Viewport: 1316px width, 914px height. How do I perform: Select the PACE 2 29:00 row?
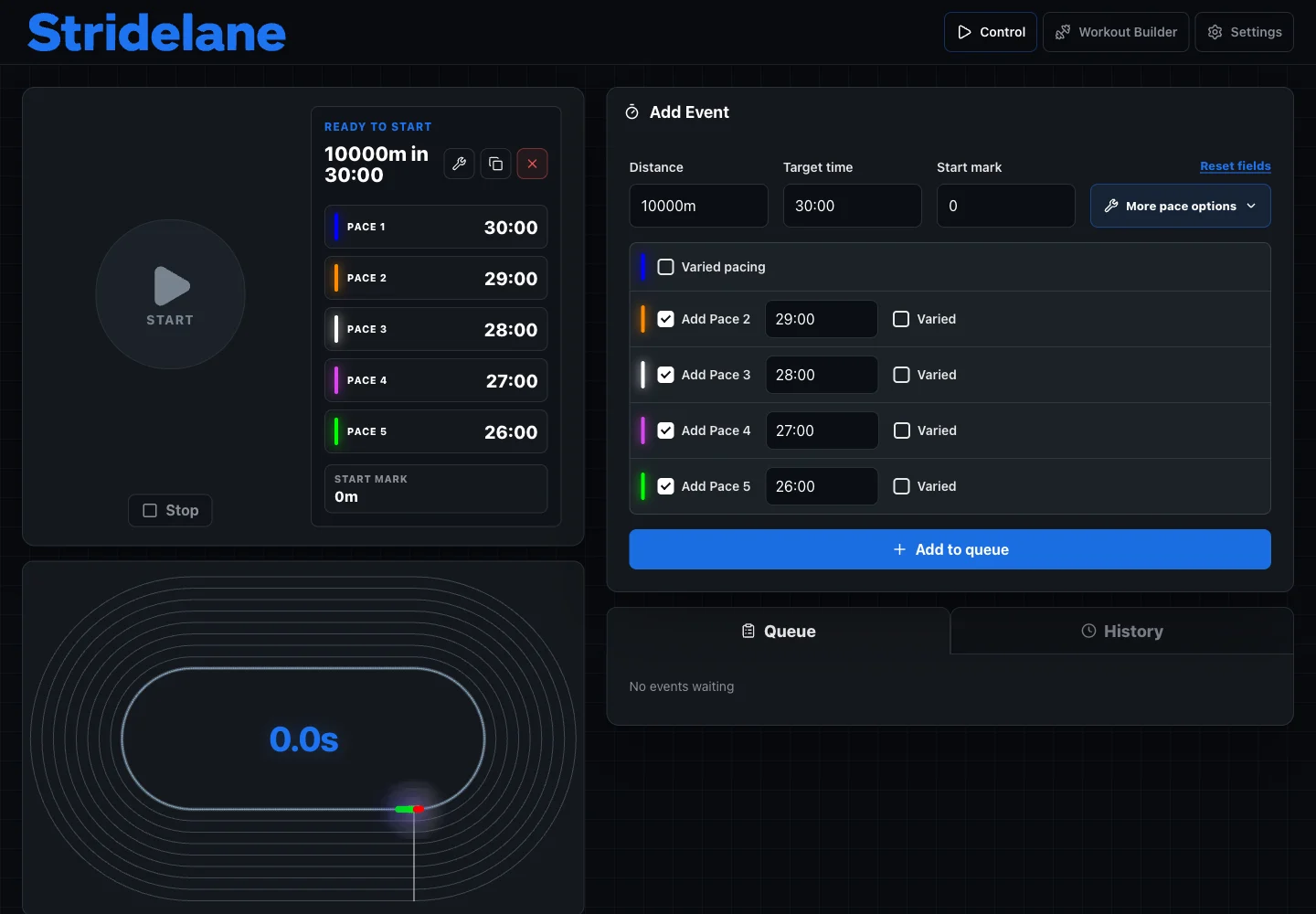point(436,278)
